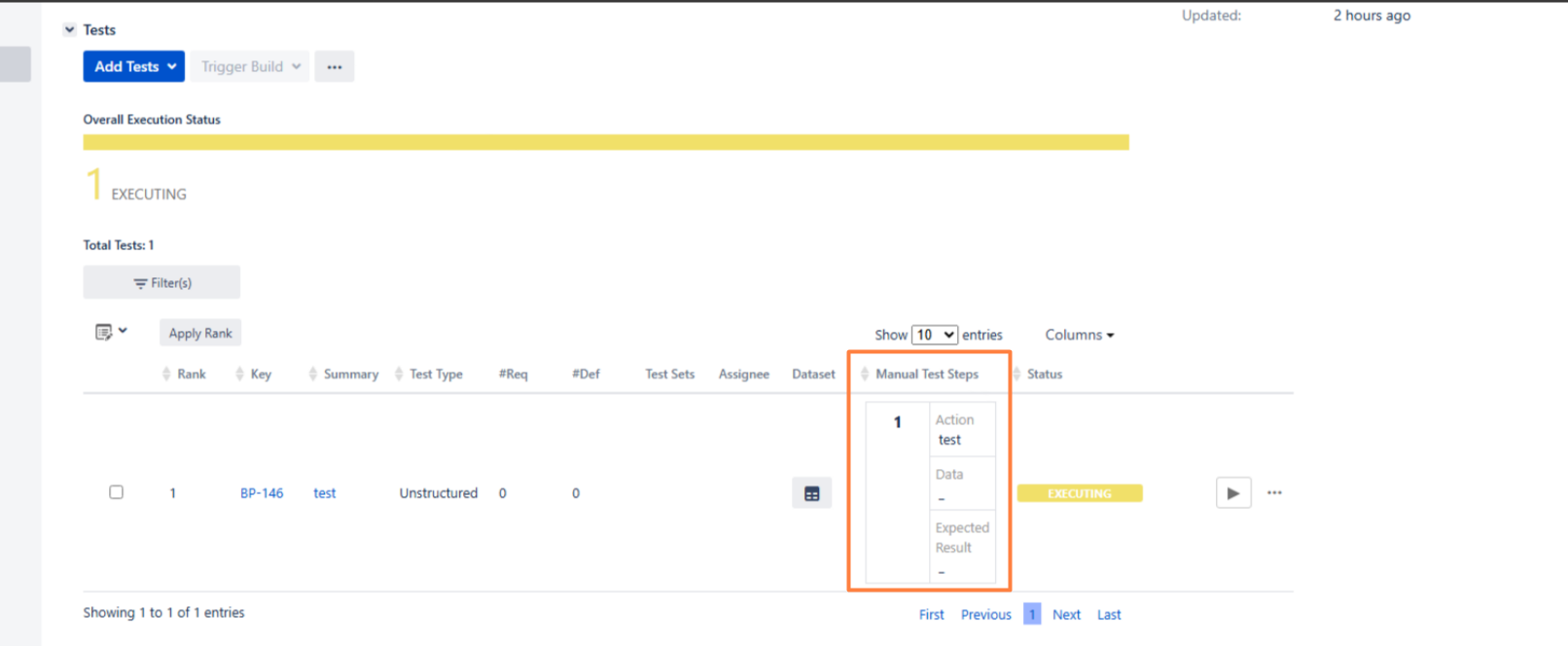Click the Apply Rank button

(200, 333)
